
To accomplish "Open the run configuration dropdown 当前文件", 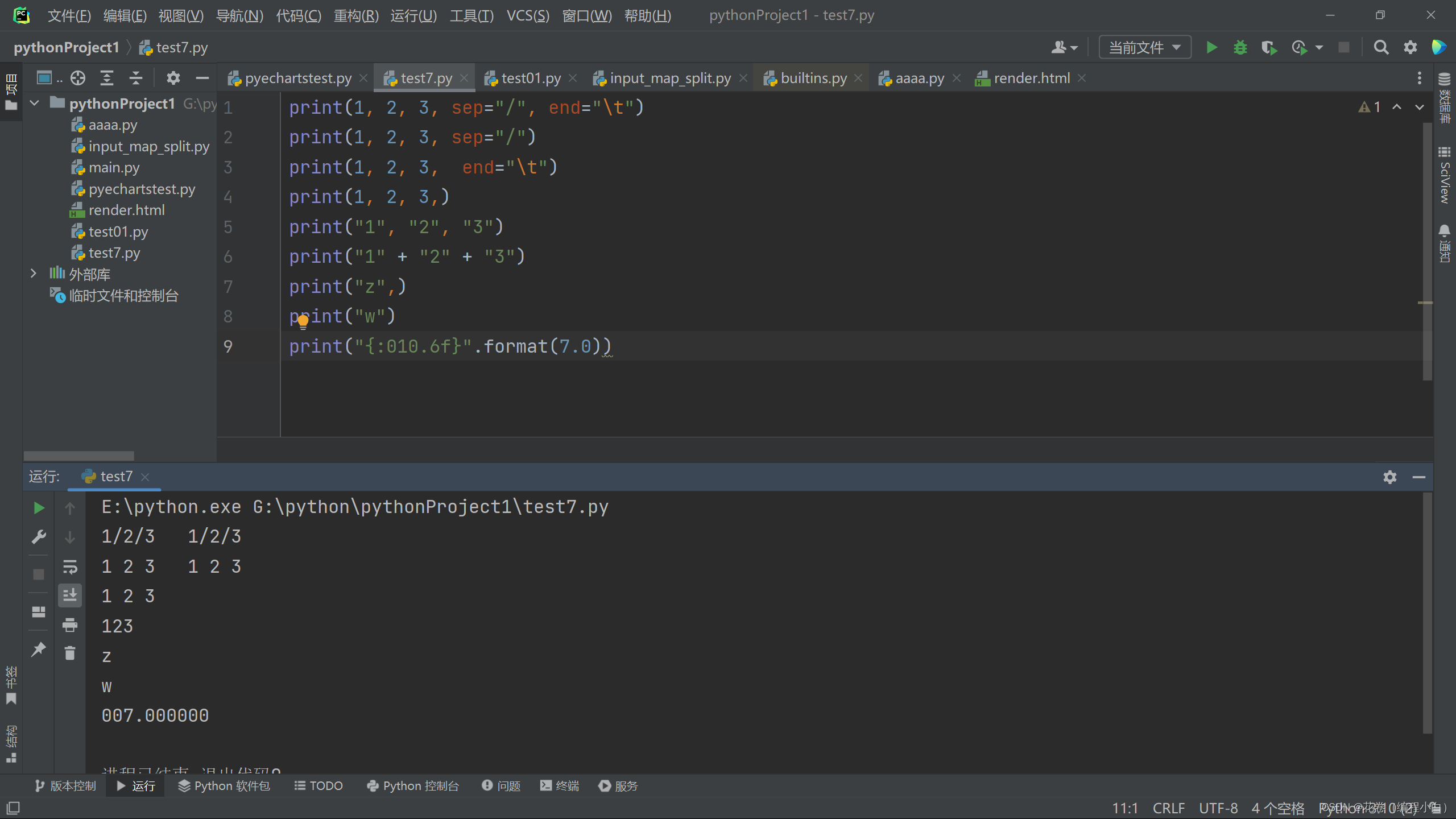I will [x=1144, y=47].
